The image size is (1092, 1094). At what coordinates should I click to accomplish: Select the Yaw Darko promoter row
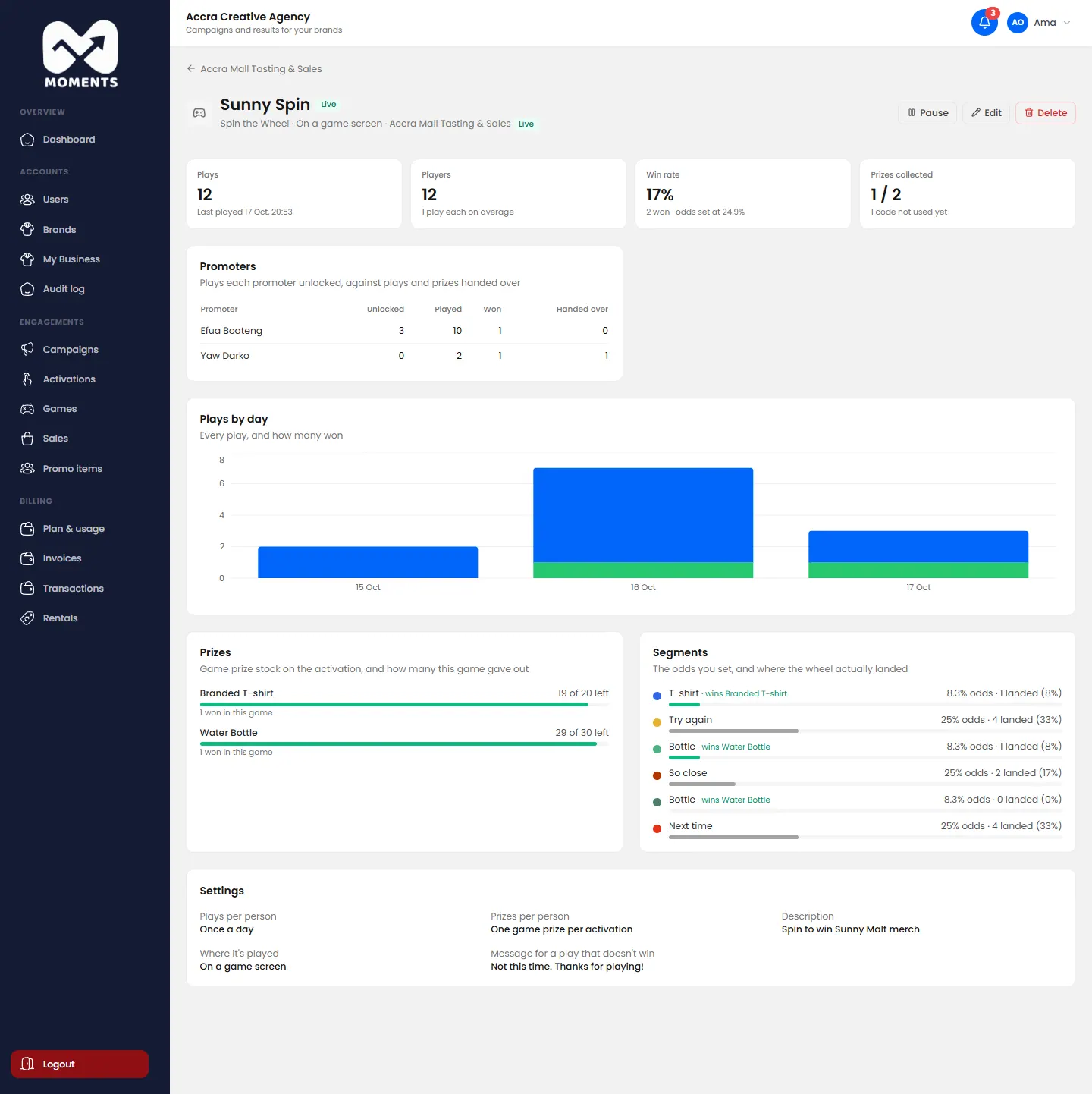[x=404, y=356]
